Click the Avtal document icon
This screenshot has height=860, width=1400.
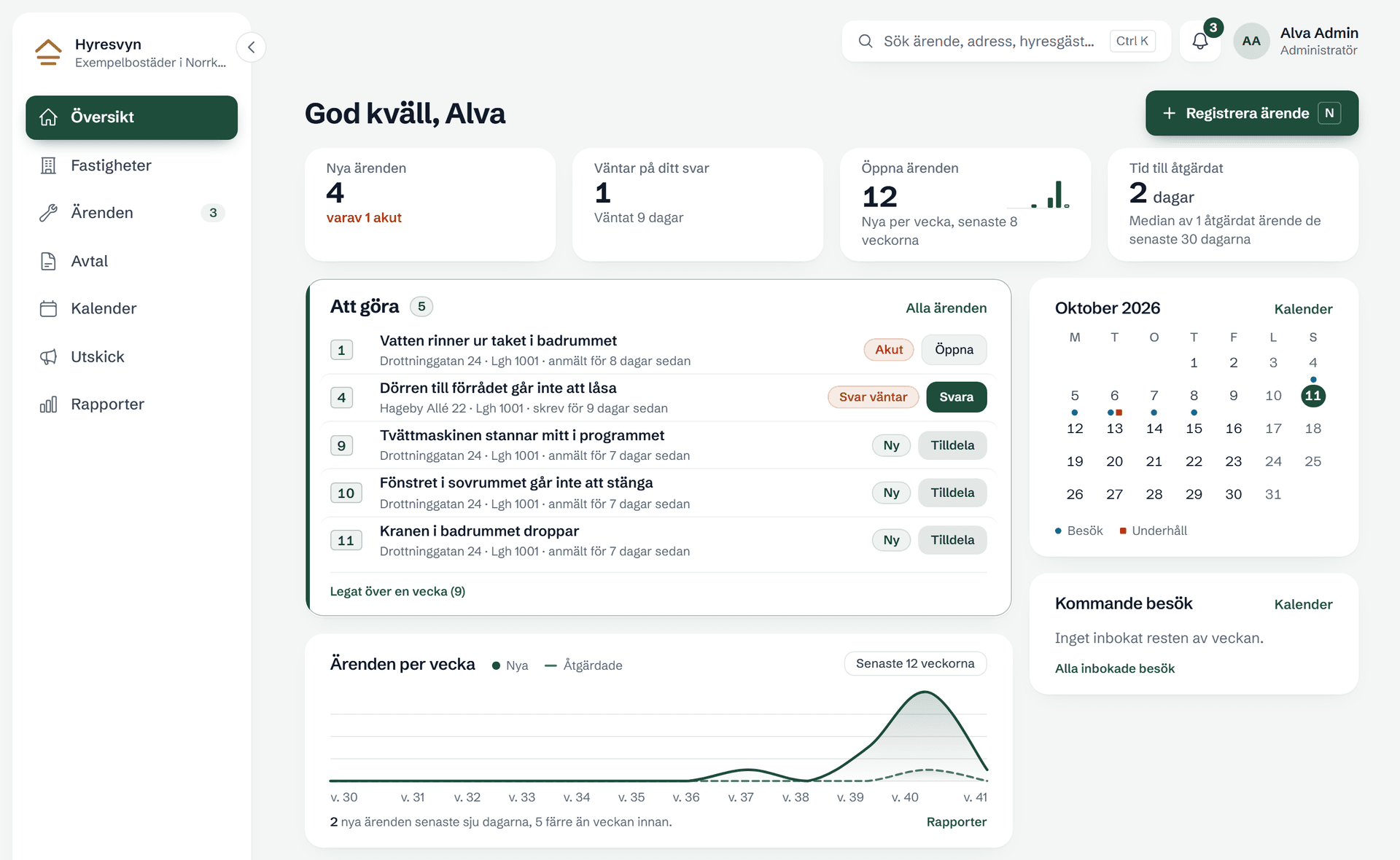[x=48, y=261]
